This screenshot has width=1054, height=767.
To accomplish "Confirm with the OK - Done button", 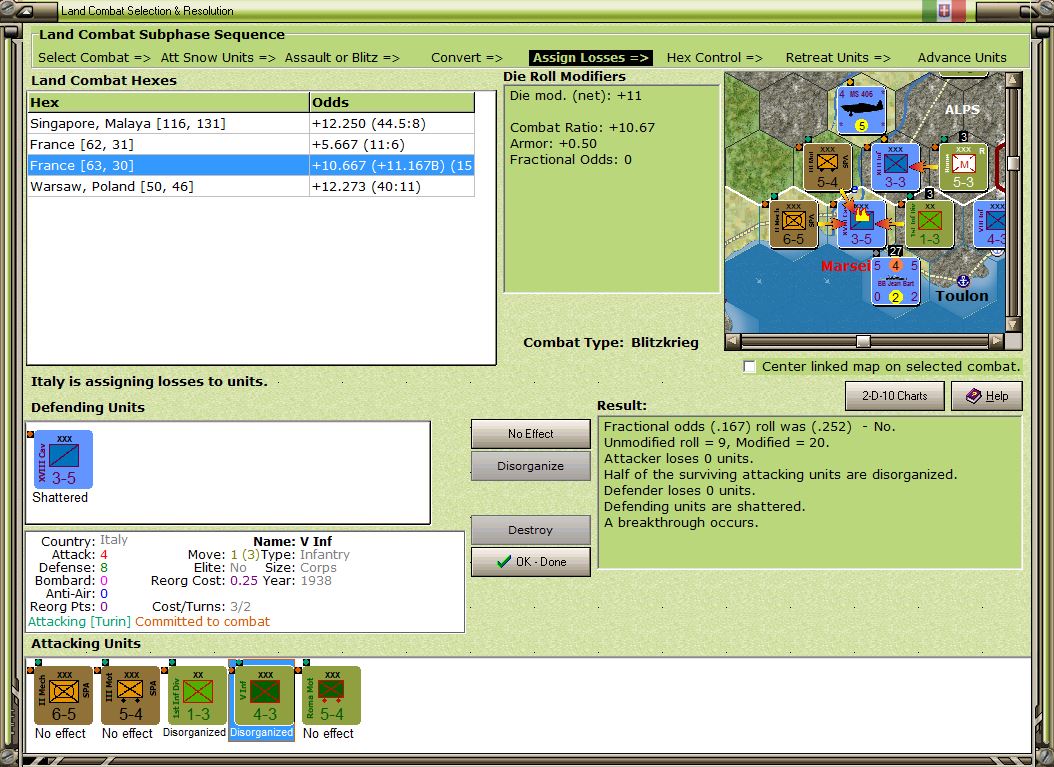I will point(530,562).
